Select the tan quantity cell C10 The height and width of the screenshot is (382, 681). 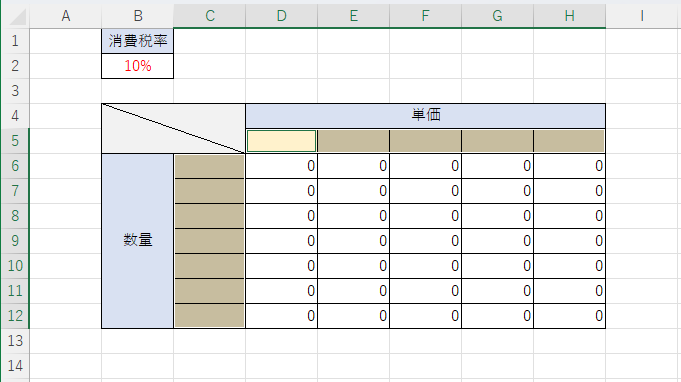pyautogui.click(x=210, y=266)
